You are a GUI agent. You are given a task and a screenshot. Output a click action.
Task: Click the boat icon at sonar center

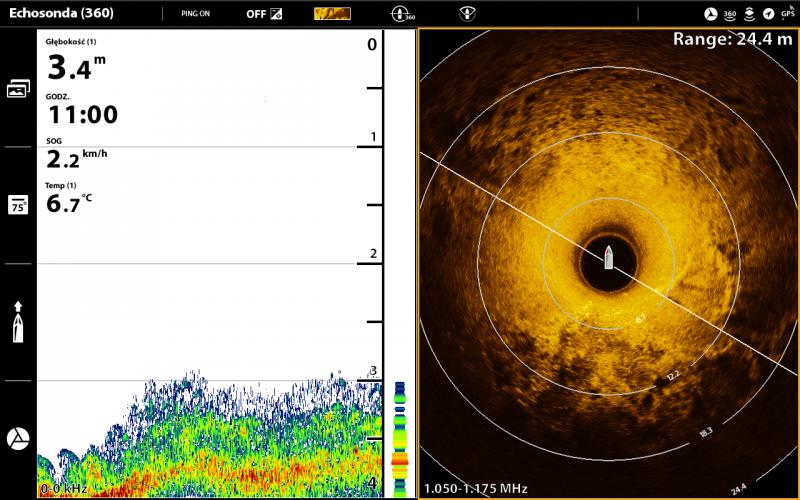click(608, 258)
